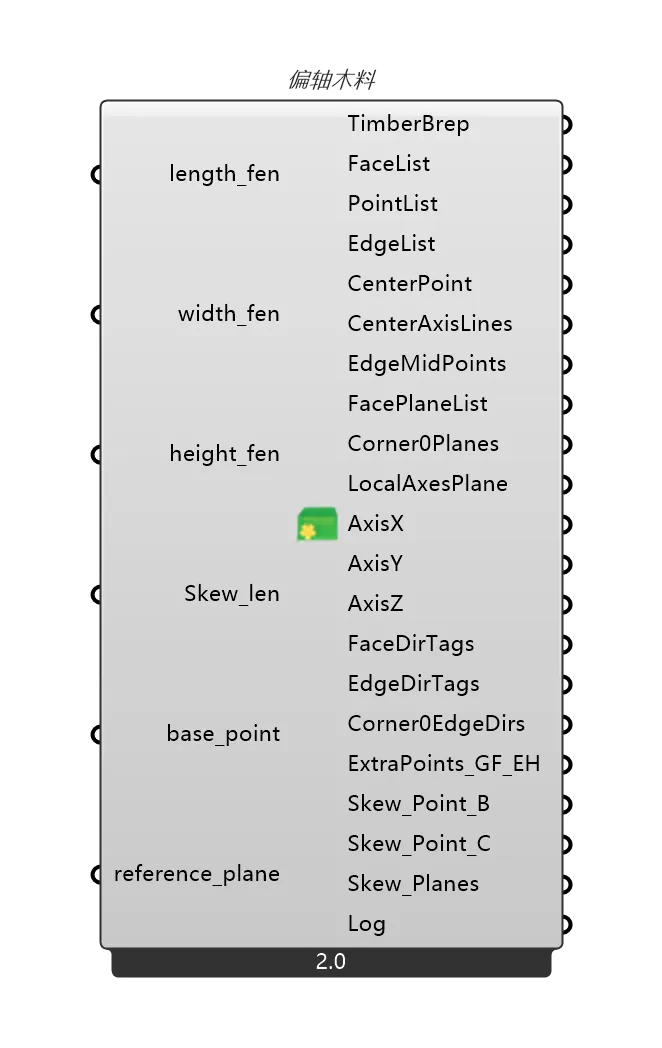Click the Log output connector
The image size is (662, 1048).
[565, 924]
